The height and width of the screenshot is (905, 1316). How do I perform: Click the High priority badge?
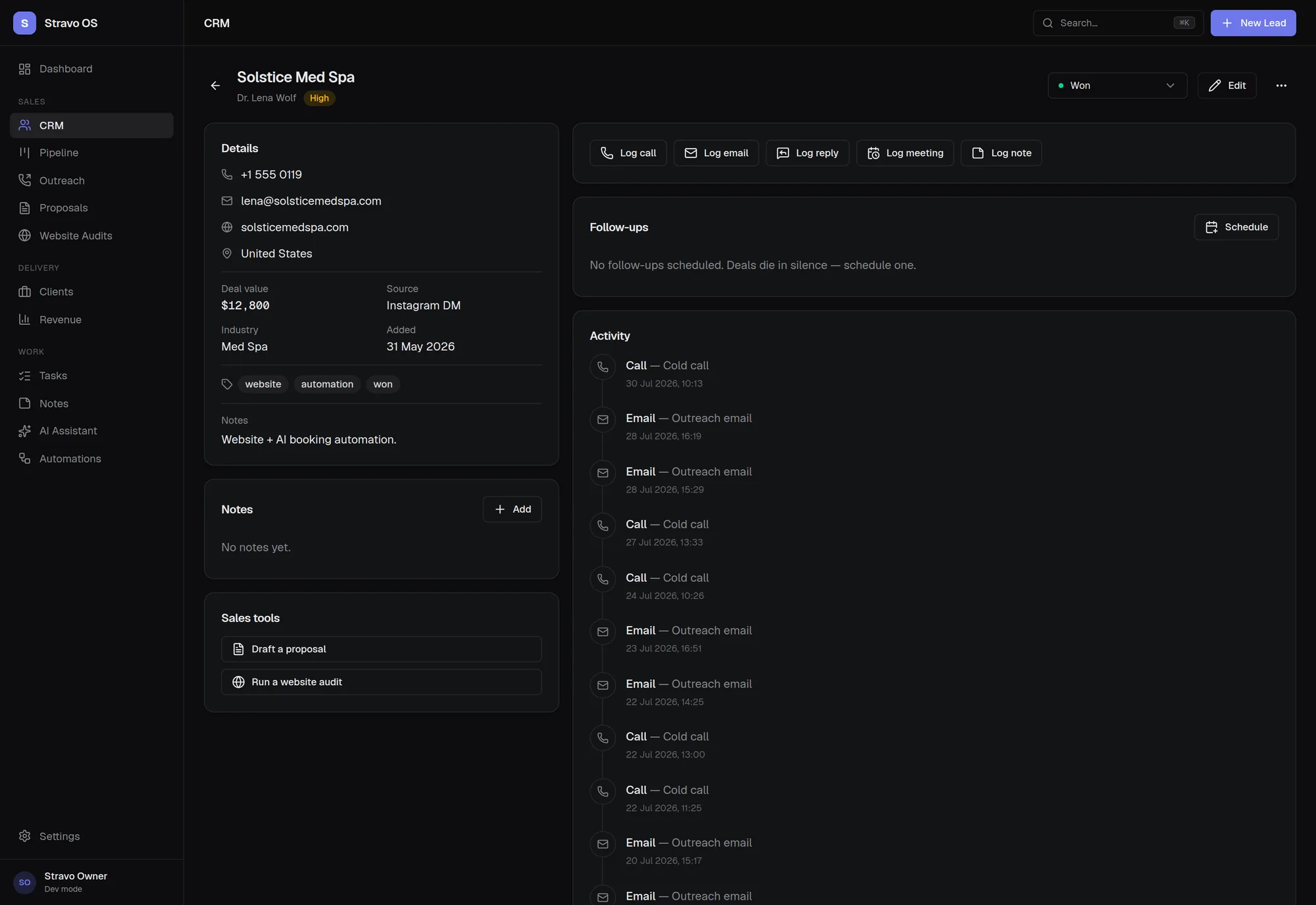point(319,98)
